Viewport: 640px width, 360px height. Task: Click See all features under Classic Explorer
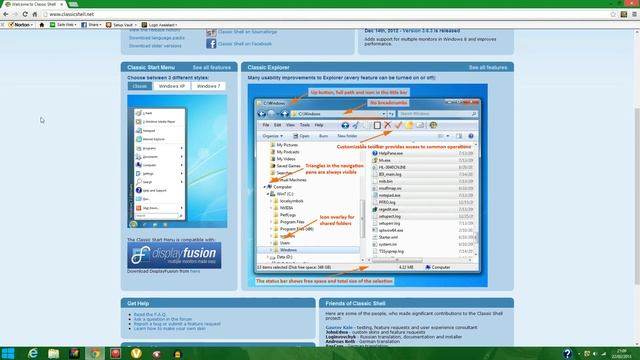488,68
